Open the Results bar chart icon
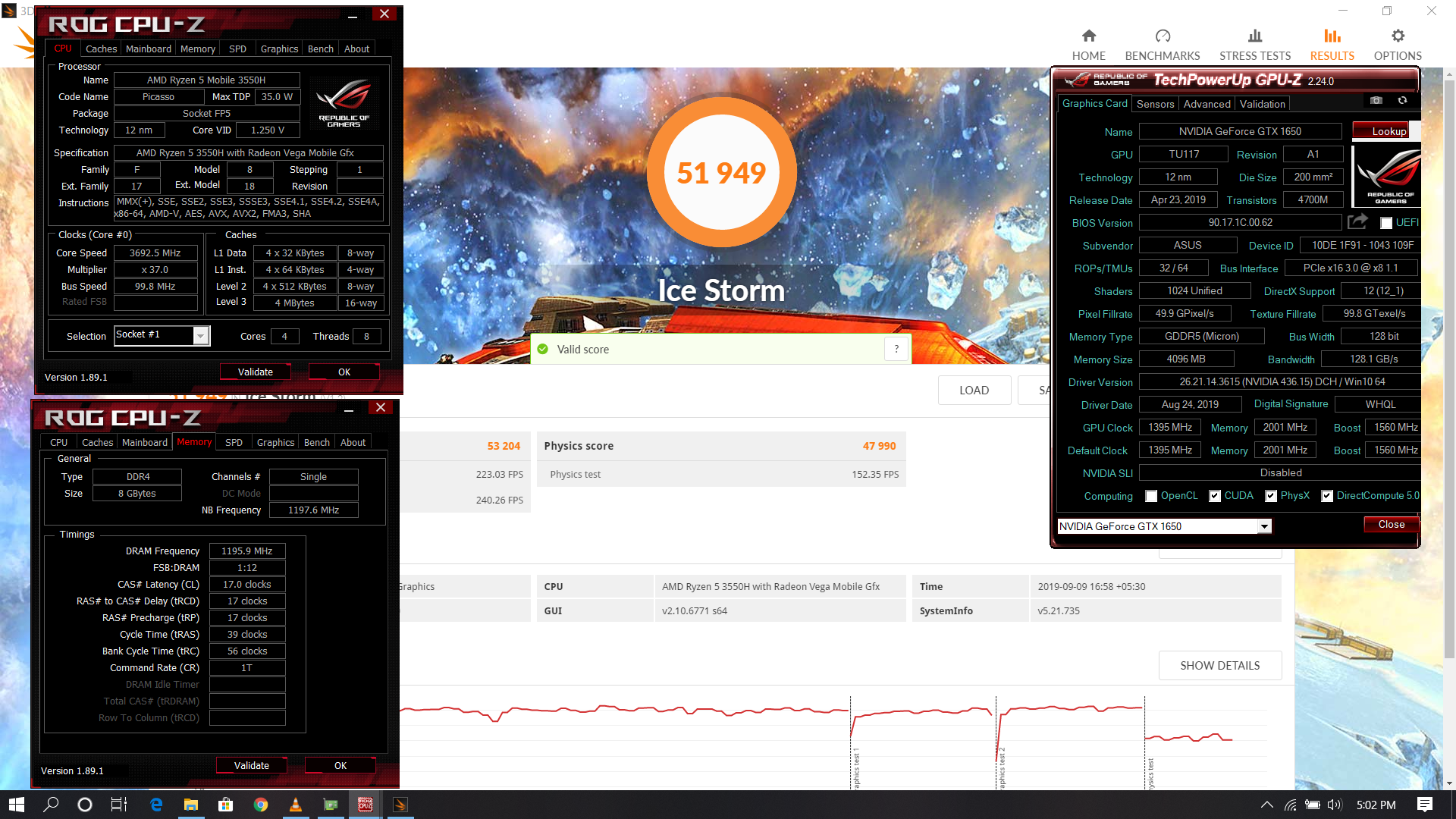Image resolution: width=1456 pixels, height=819 pixels. 1332,36
